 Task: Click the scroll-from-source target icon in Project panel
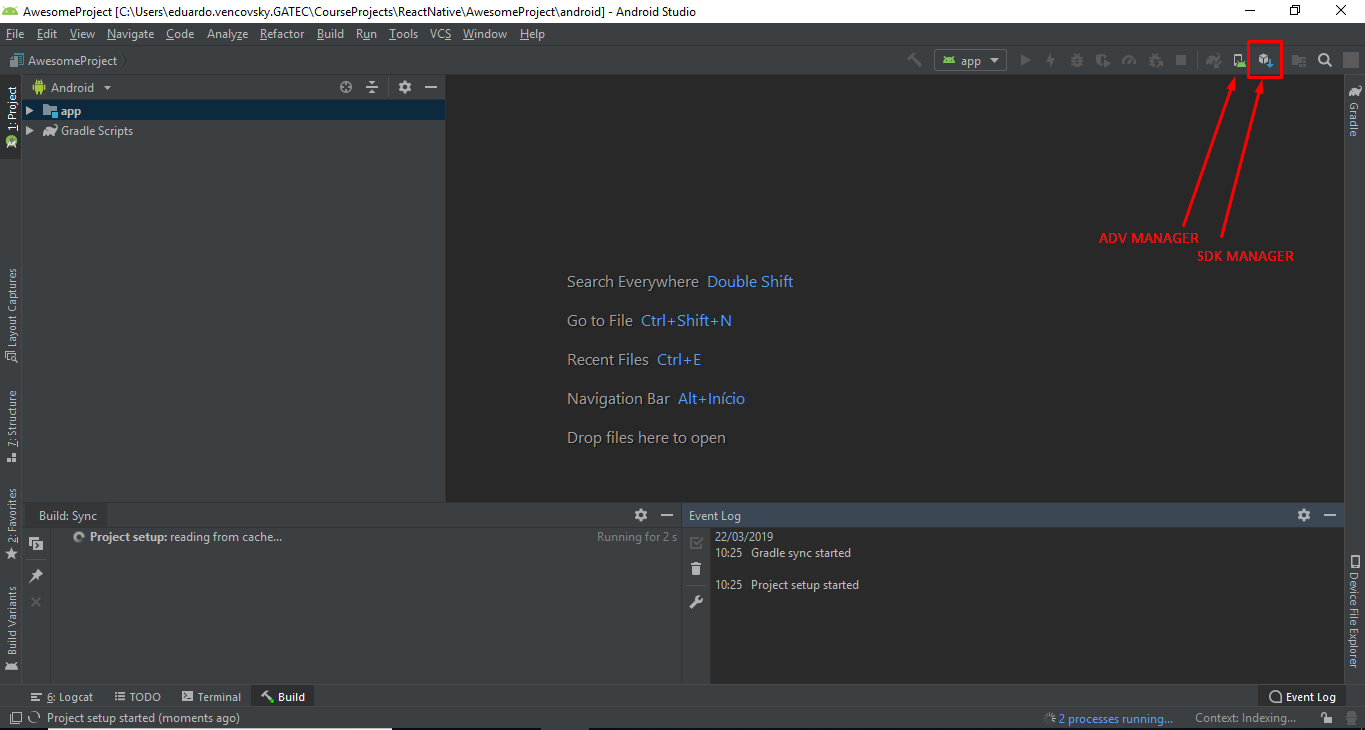pyautogui.click(x=346, y=87)
